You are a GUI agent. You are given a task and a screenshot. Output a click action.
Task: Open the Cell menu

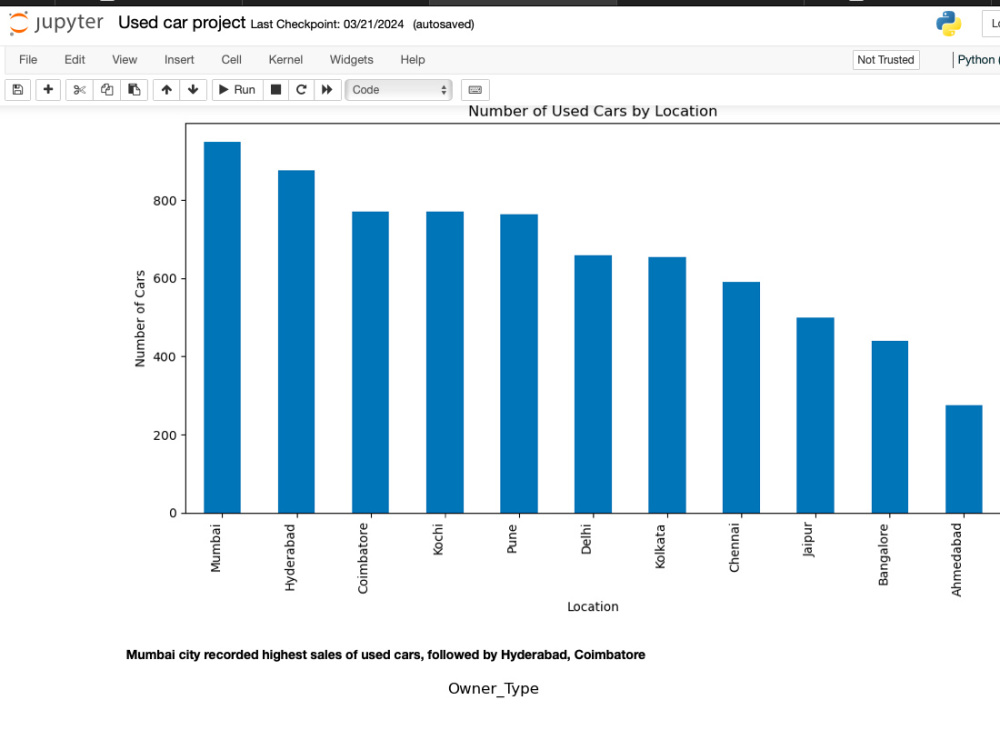[232, 59]
